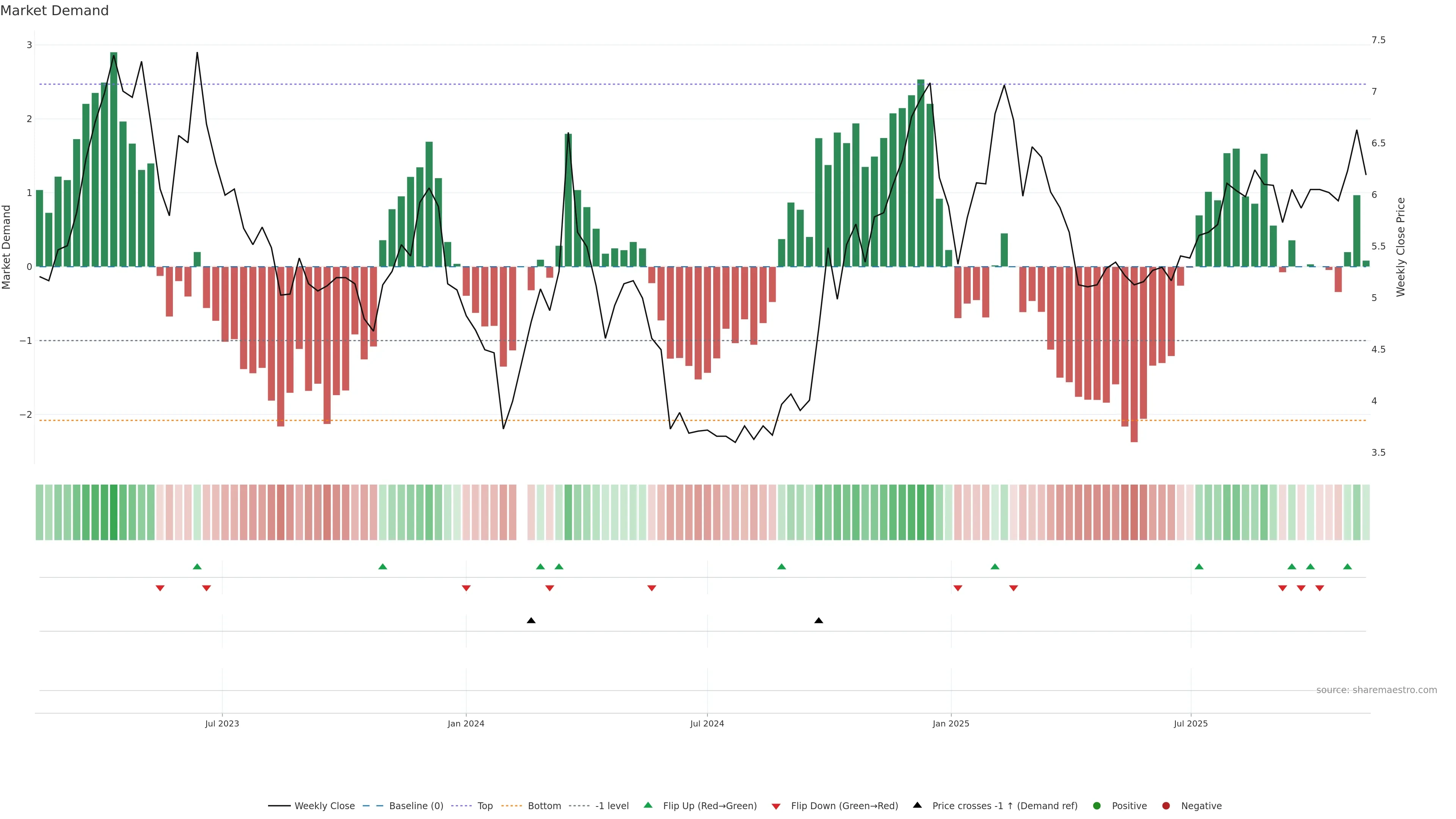Click the first green flip-up marker before Jul 2023
The width and height of the screenshot is (1456, 819).
tap(197, 566)
